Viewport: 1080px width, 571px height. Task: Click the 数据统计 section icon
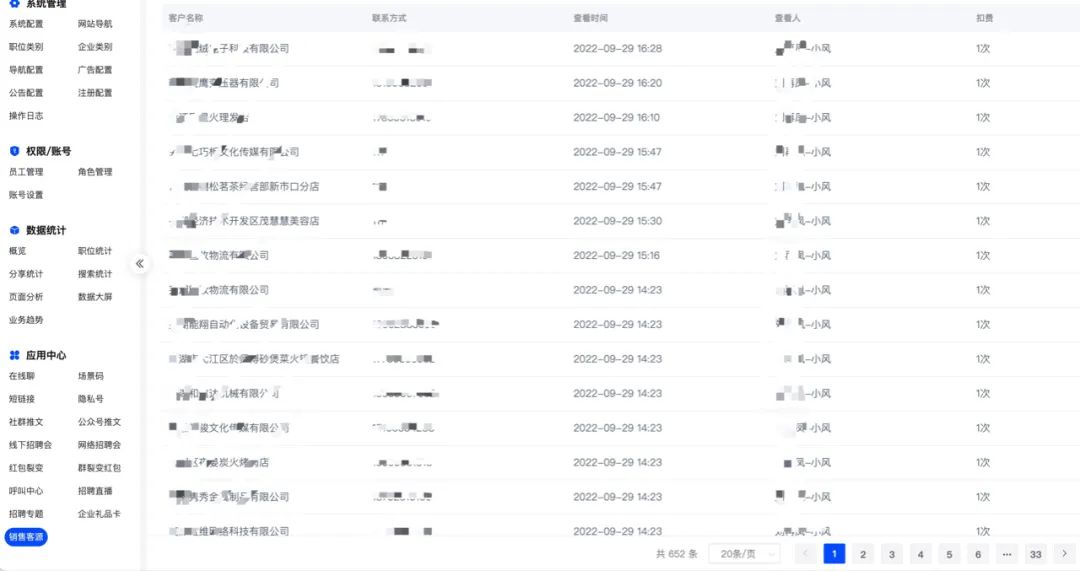[14, 230]
